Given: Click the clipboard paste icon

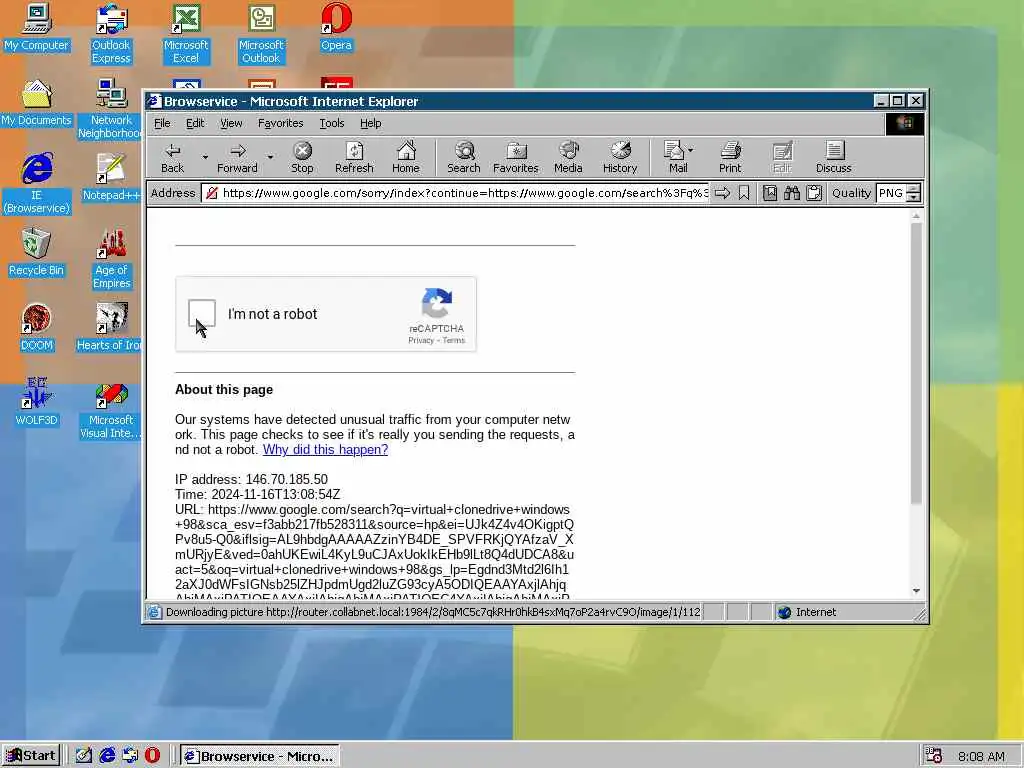Looking at the screenshot, I should tap(814, 193).
